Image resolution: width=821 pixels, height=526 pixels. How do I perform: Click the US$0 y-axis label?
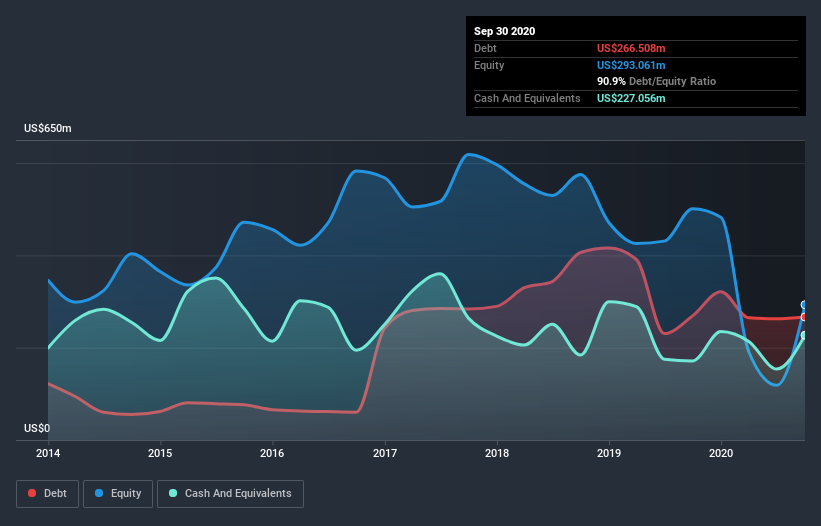click(x=37, y=428)
